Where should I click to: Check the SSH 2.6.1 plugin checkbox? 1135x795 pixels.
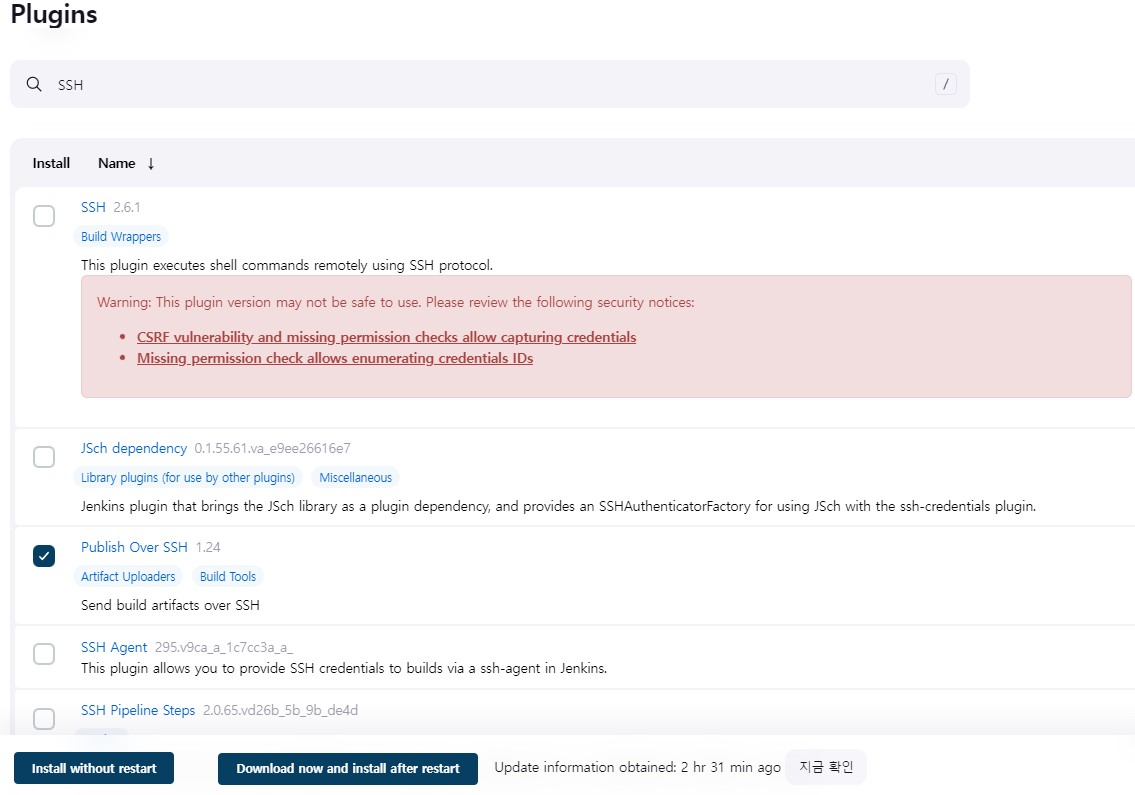pyautogui.click(x=44, y=216)
